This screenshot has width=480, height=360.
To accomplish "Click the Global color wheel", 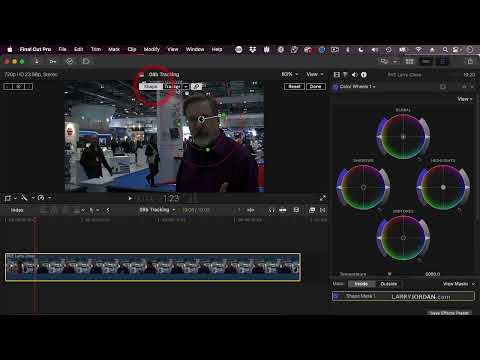I will point(403,137).
